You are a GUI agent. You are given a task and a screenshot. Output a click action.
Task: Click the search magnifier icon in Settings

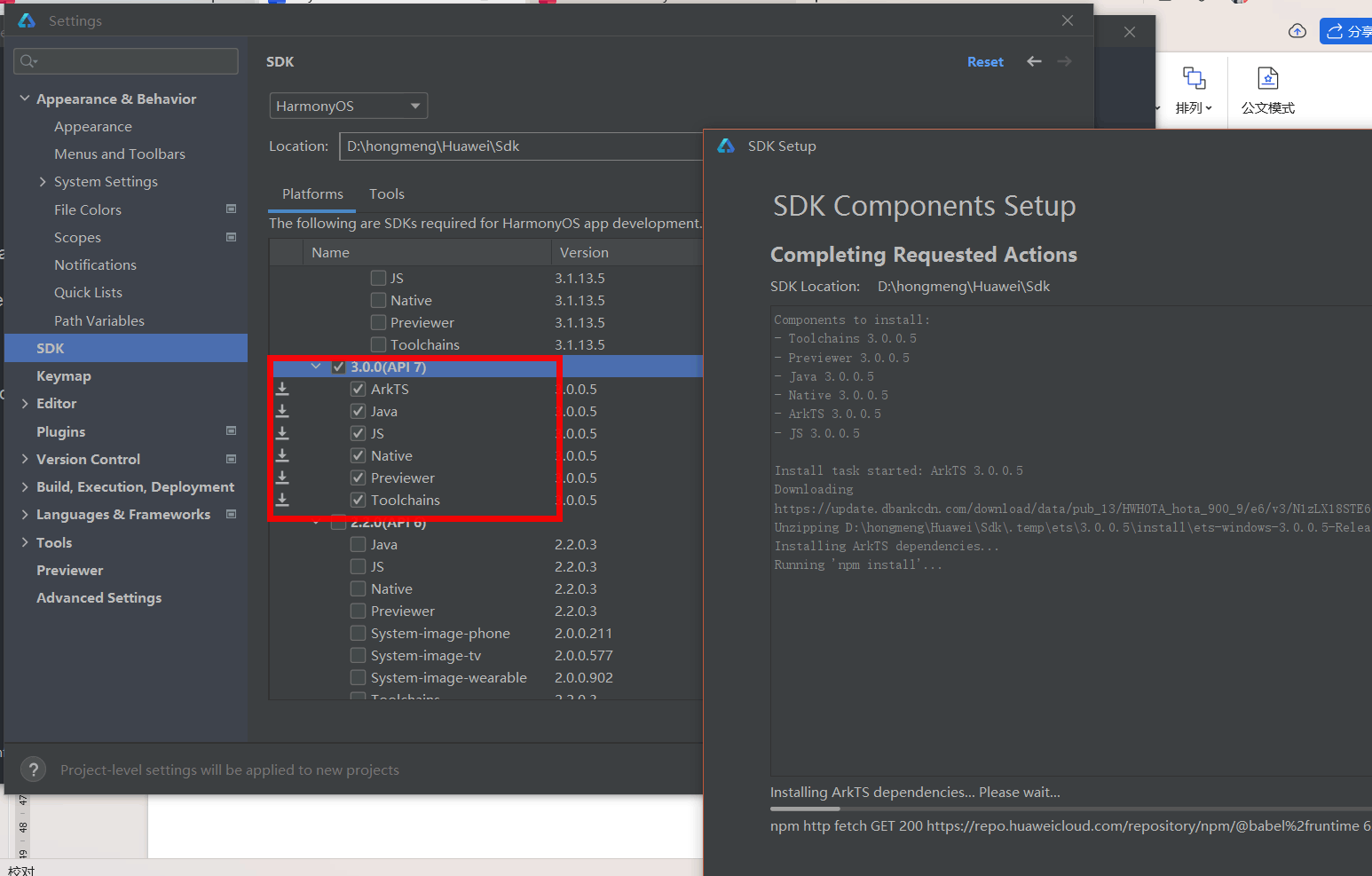[x=28, y=61]
